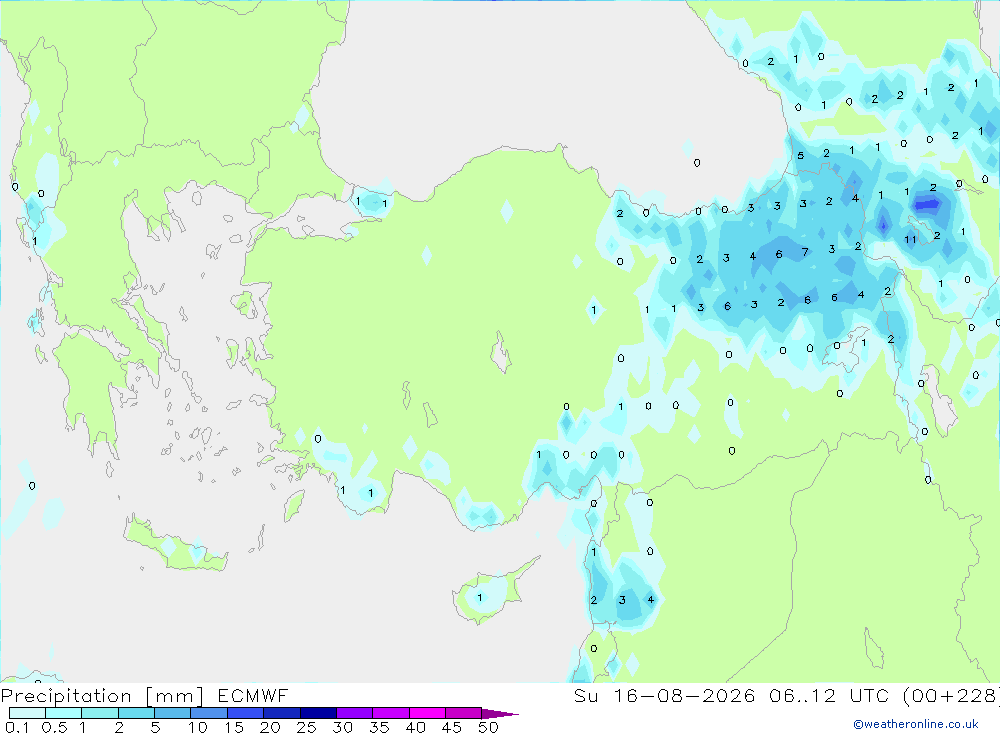Select the 35–40 mm violet legend swatch

(391, 713)
